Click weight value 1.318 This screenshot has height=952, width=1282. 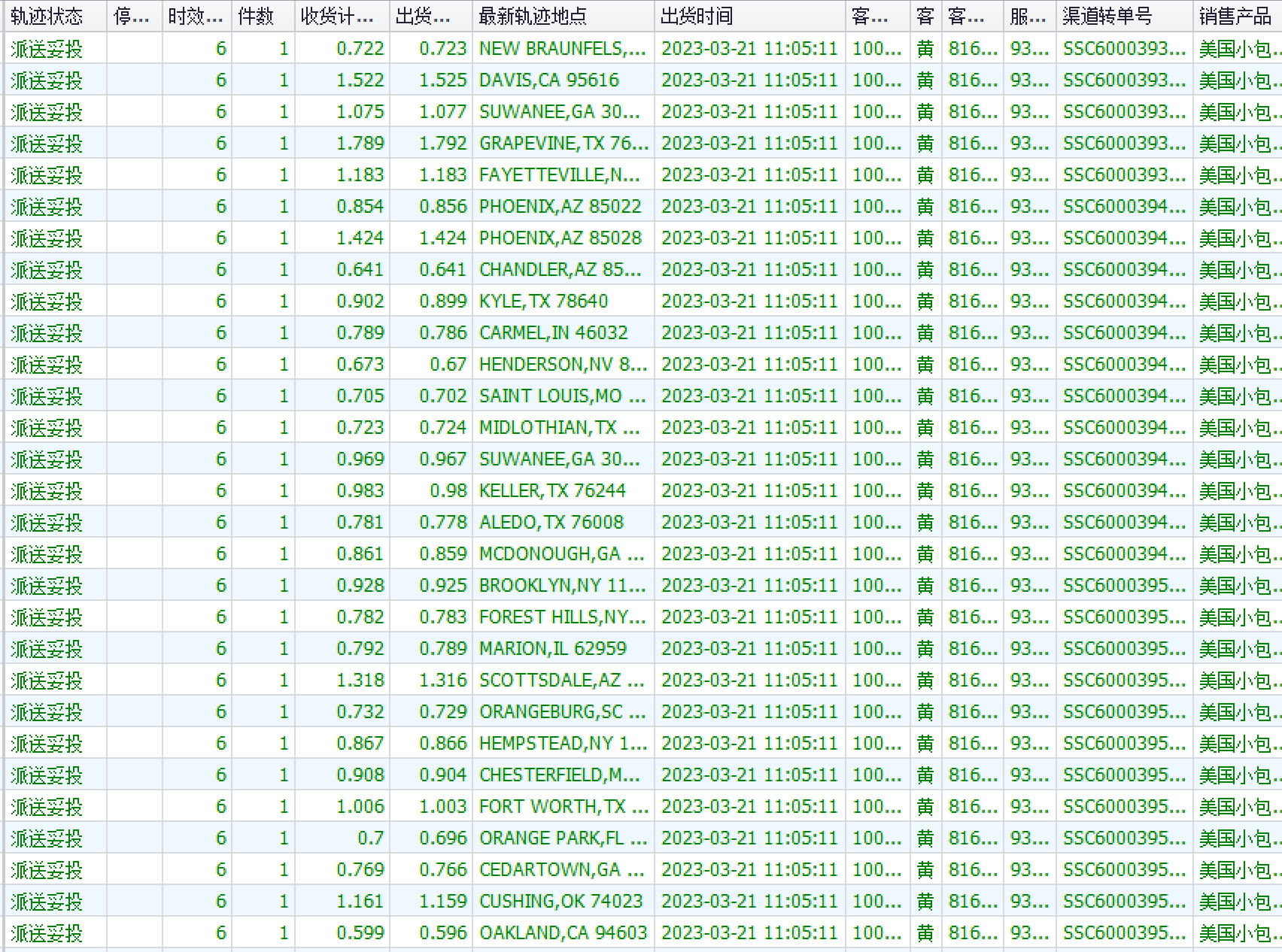[360, 681]
